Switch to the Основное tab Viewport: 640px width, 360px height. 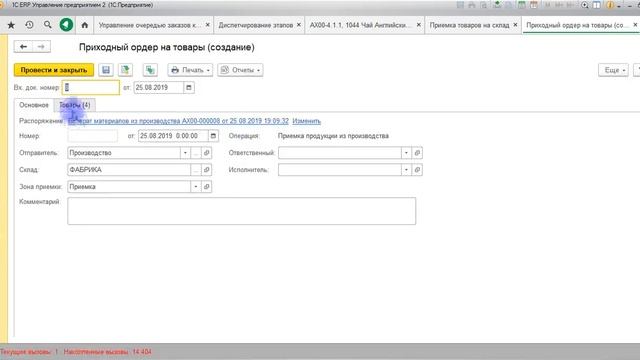coord(34,105)
